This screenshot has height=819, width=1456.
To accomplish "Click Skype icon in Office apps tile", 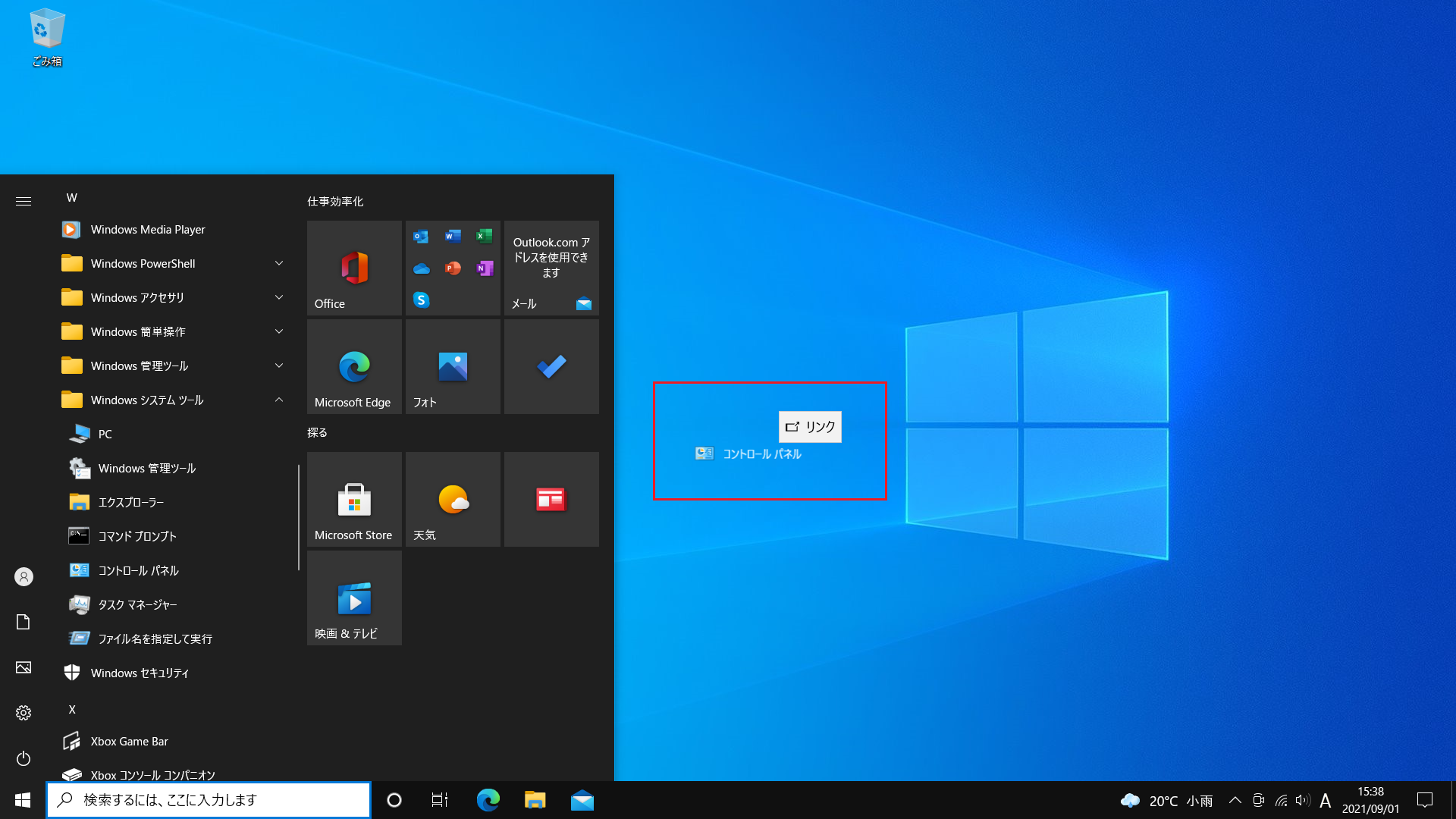I will pyautogui.click(x=422, y=300).
